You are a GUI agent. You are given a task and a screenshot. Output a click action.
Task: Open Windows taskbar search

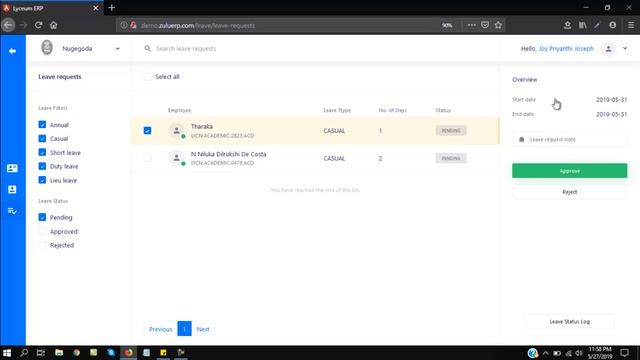[x=24, y=353]
